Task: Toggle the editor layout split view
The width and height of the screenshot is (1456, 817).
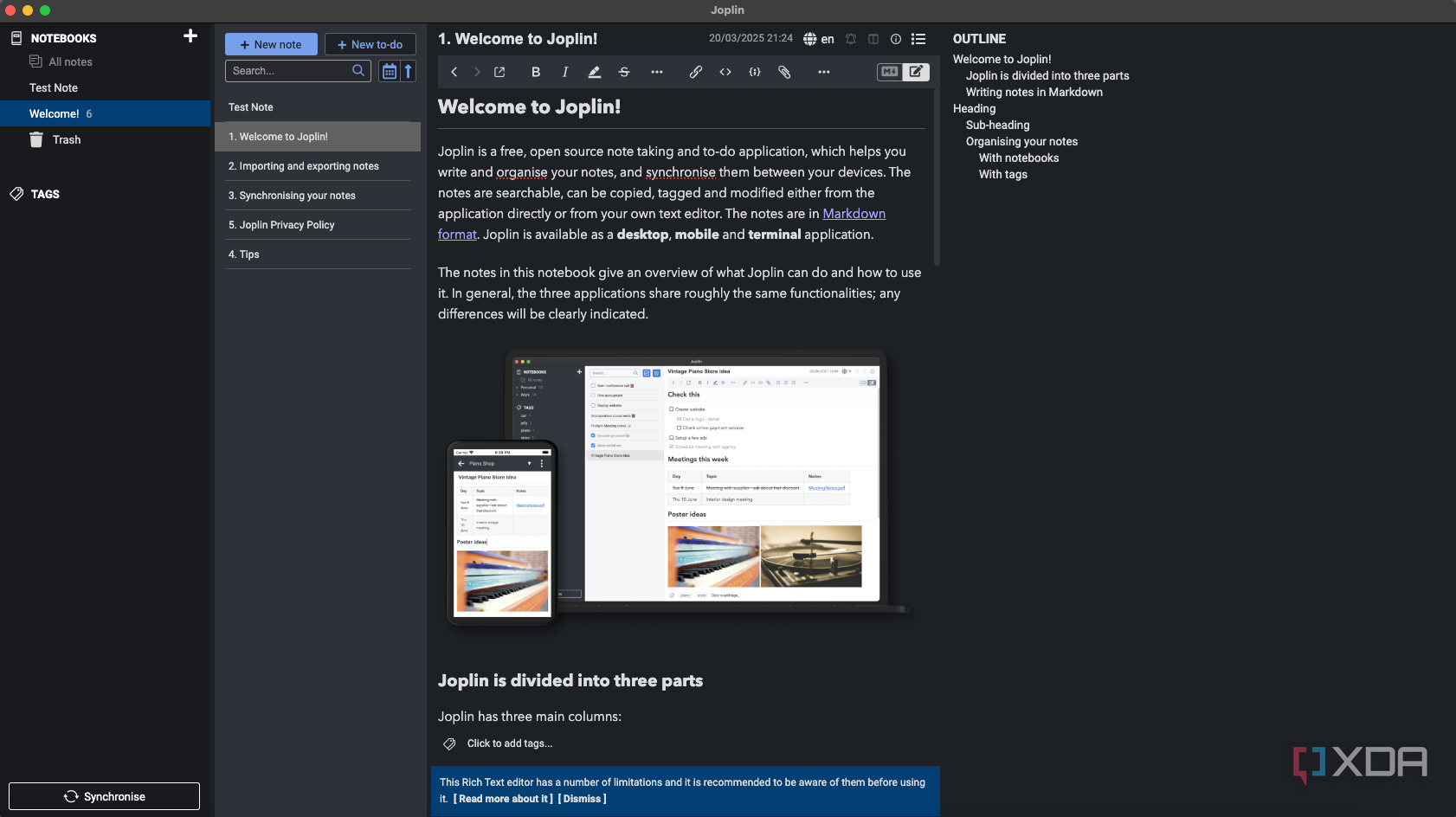Action: tap(873, 39)
